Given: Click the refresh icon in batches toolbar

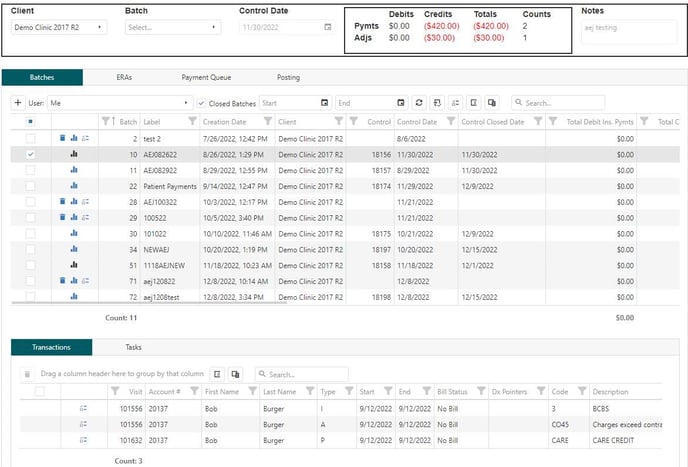Looking at the screenshot, I should click(x=418, y=103).
